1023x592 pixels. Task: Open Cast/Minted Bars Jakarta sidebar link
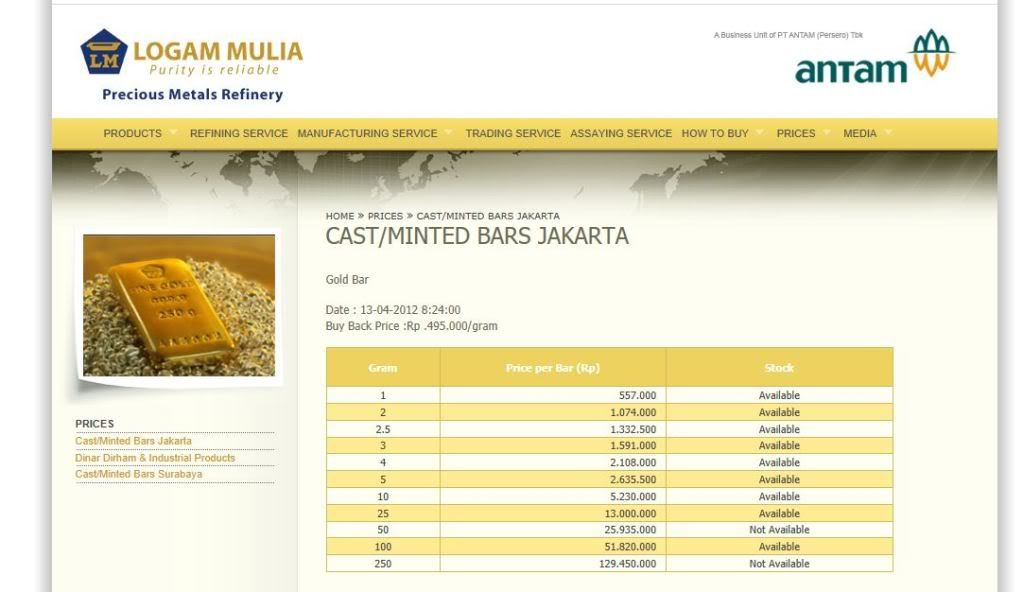pos(133,441)
